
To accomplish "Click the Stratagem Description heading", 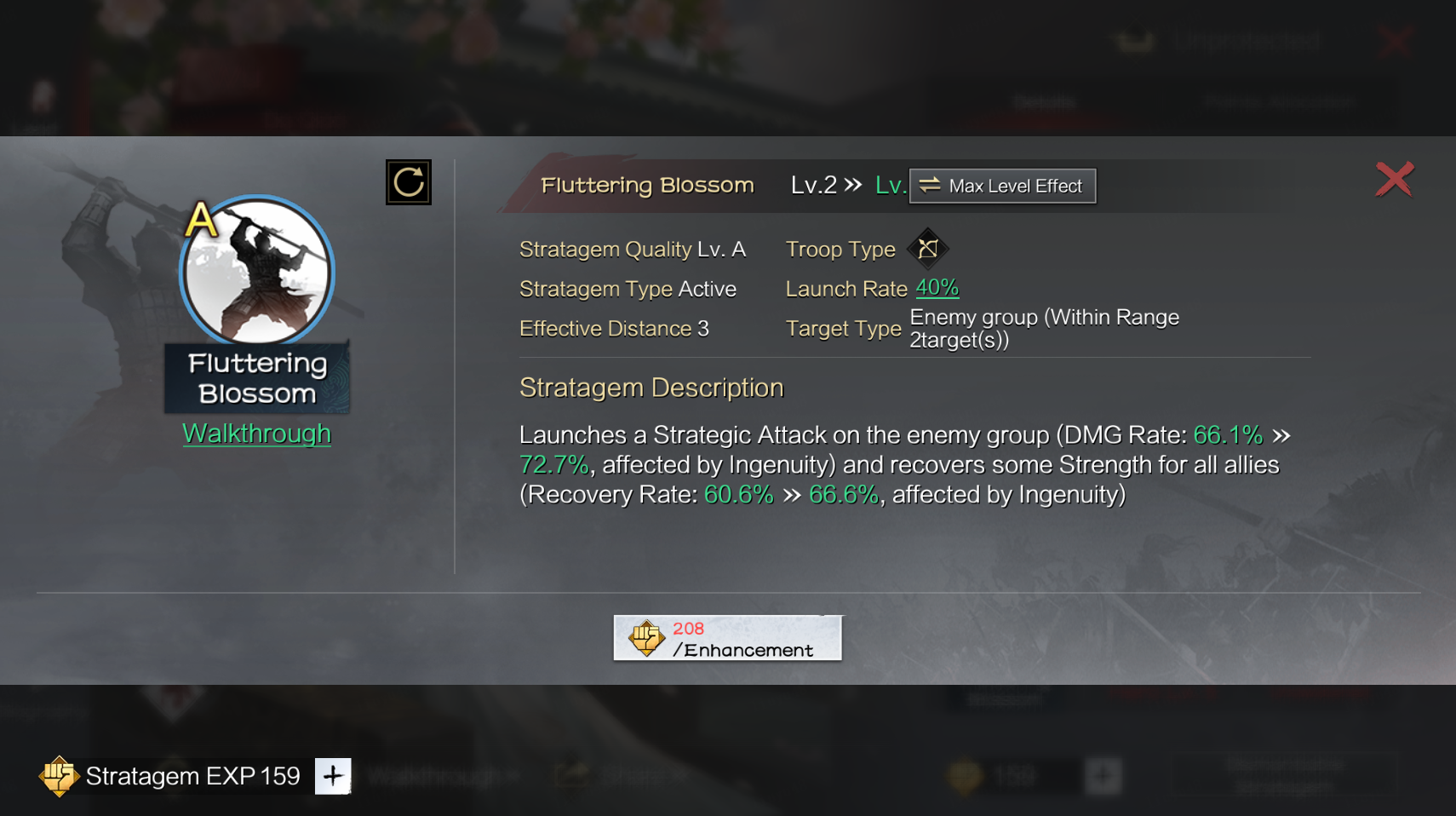I will click(651, 388).
